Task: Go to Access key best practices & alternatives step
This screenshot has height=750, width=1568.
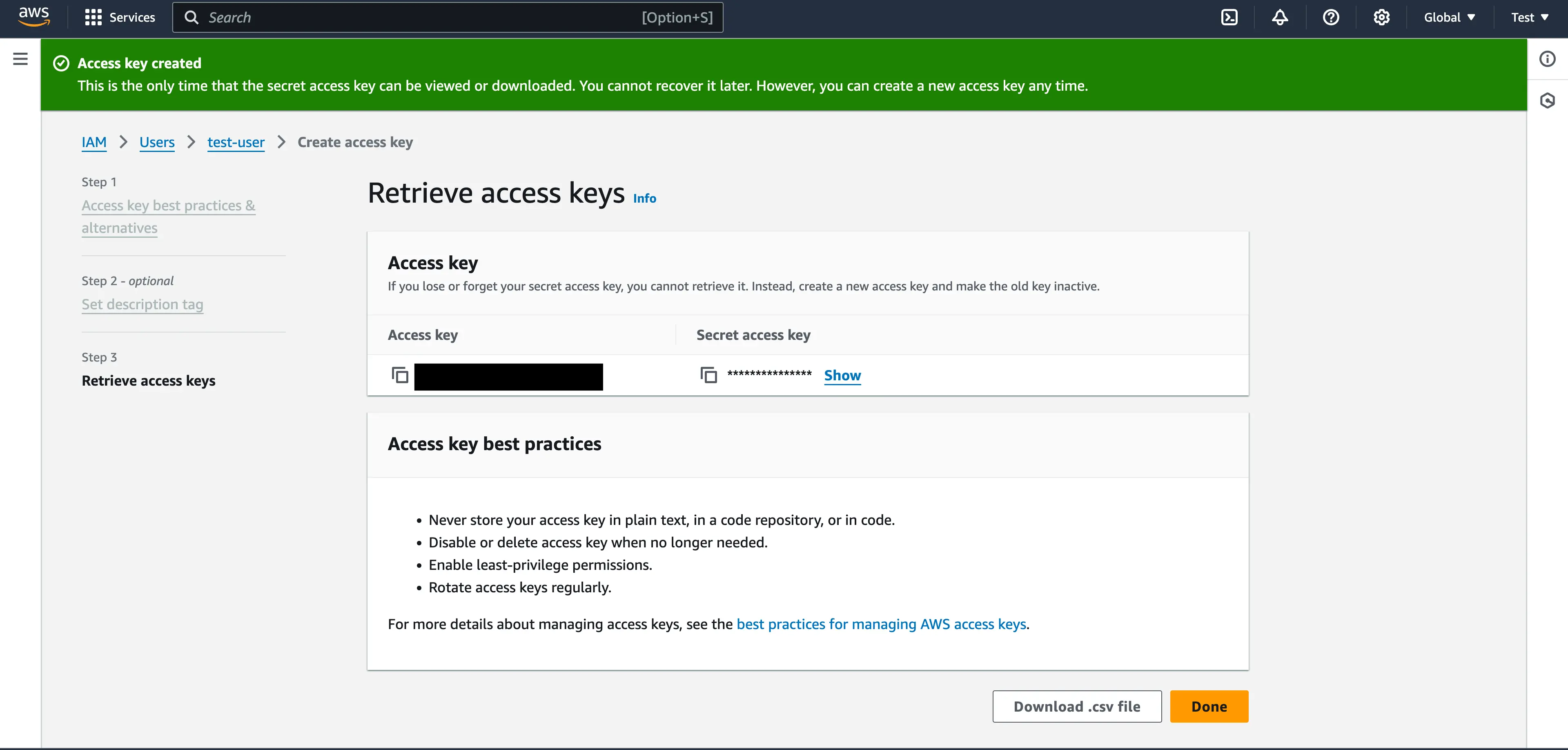Action: (x=168, y=216)
